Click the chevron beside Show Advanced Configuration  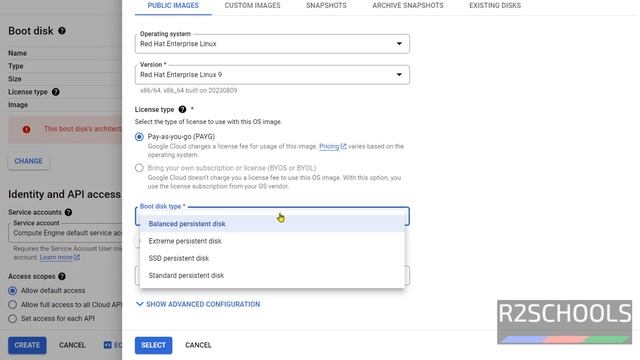pyautogui.click(x=140, y=304)
